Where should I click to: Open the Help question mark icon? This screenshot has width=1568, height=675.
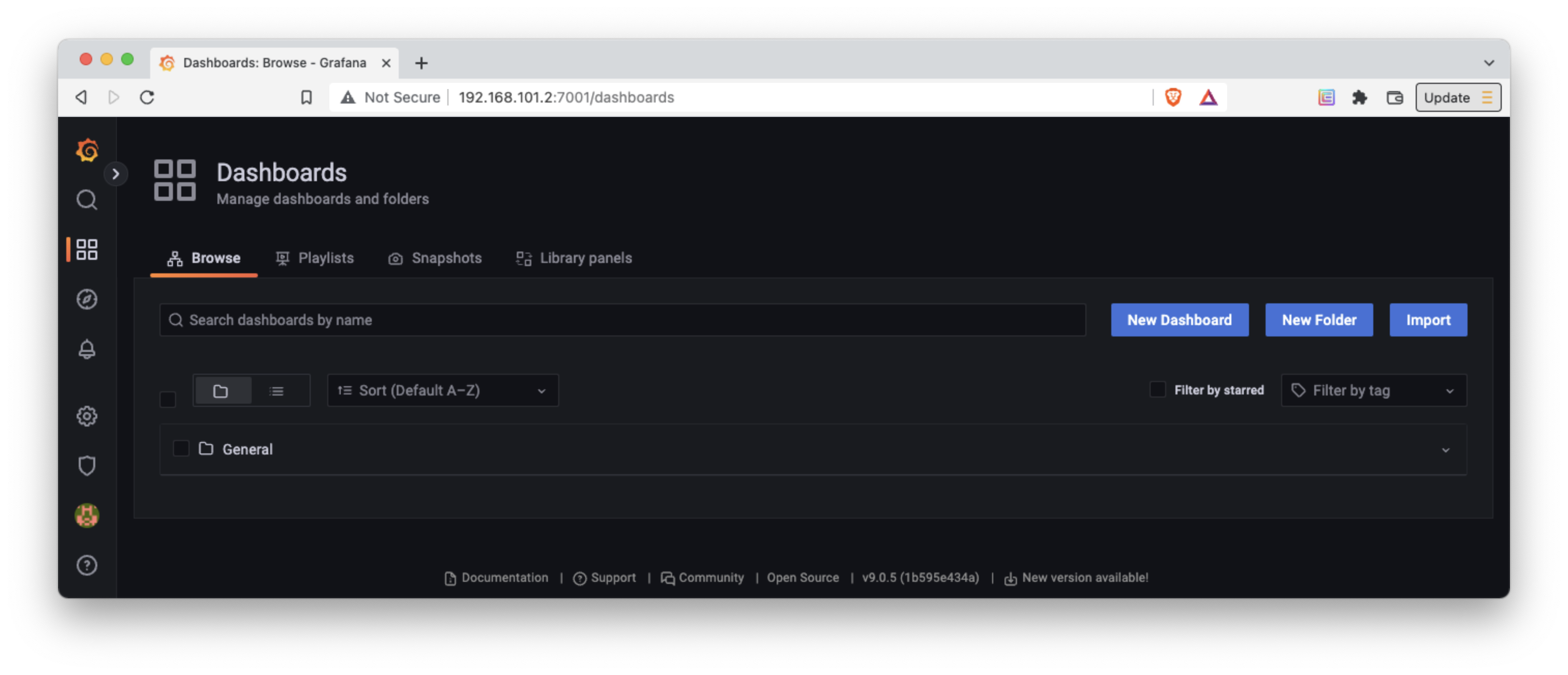[86, 565]
